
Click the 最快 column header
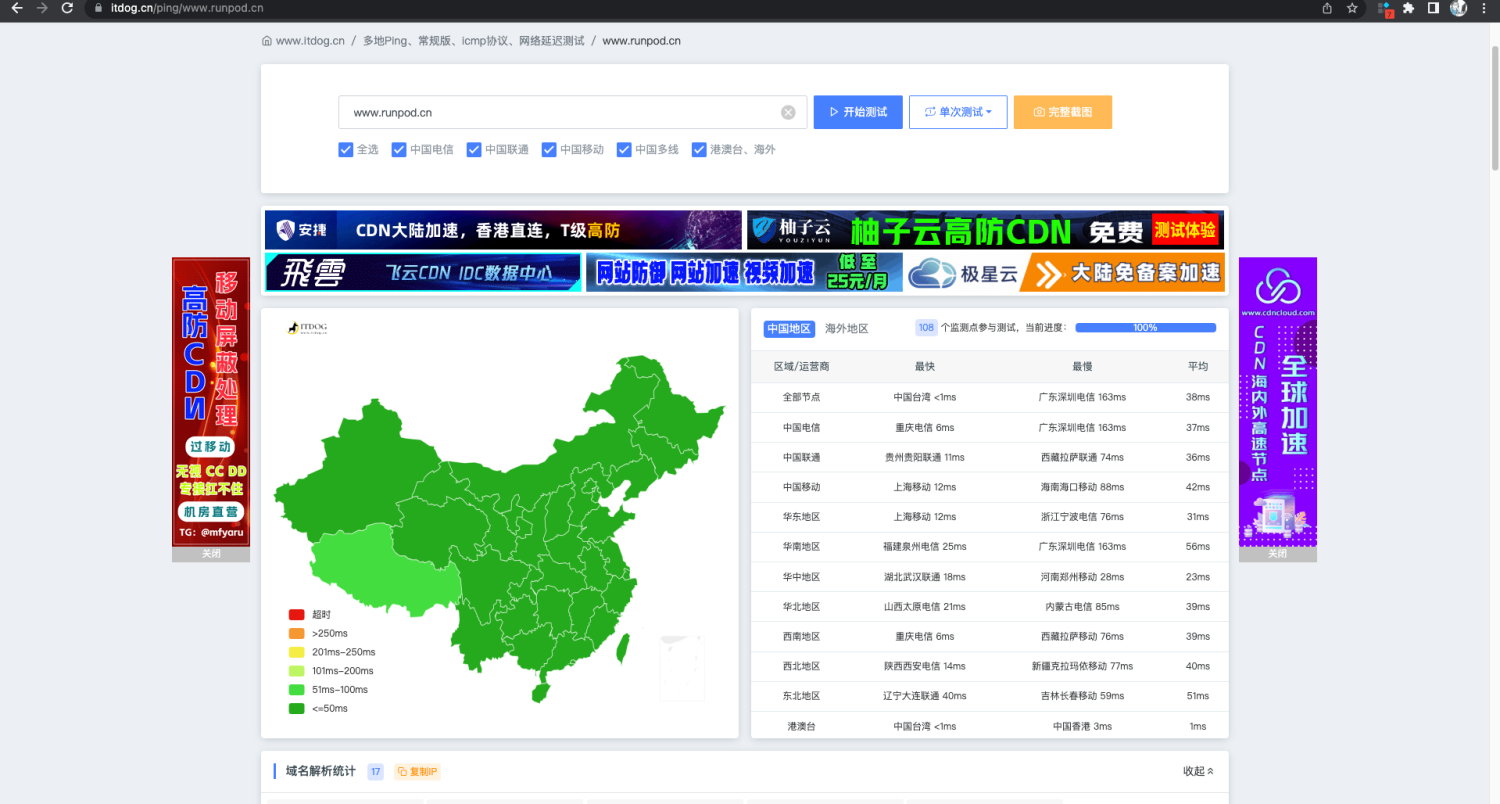[x=924, y=367]
